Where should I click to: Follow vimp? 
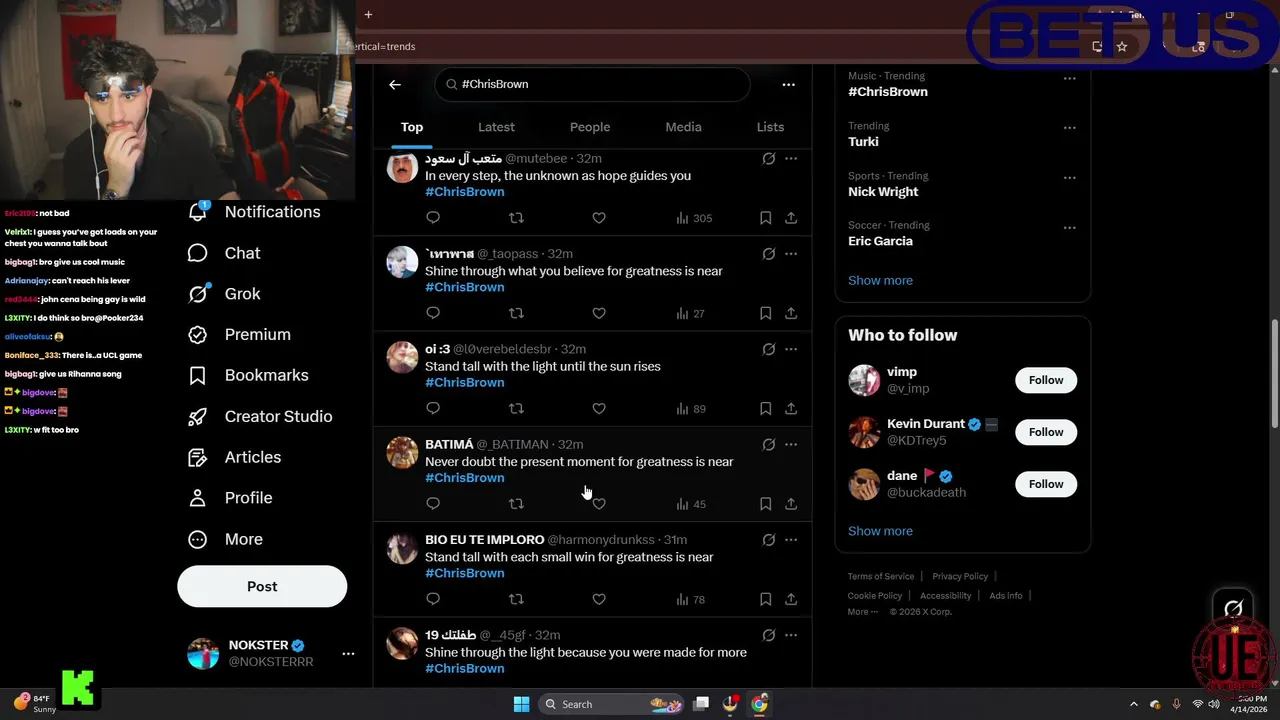point(1046,380)
